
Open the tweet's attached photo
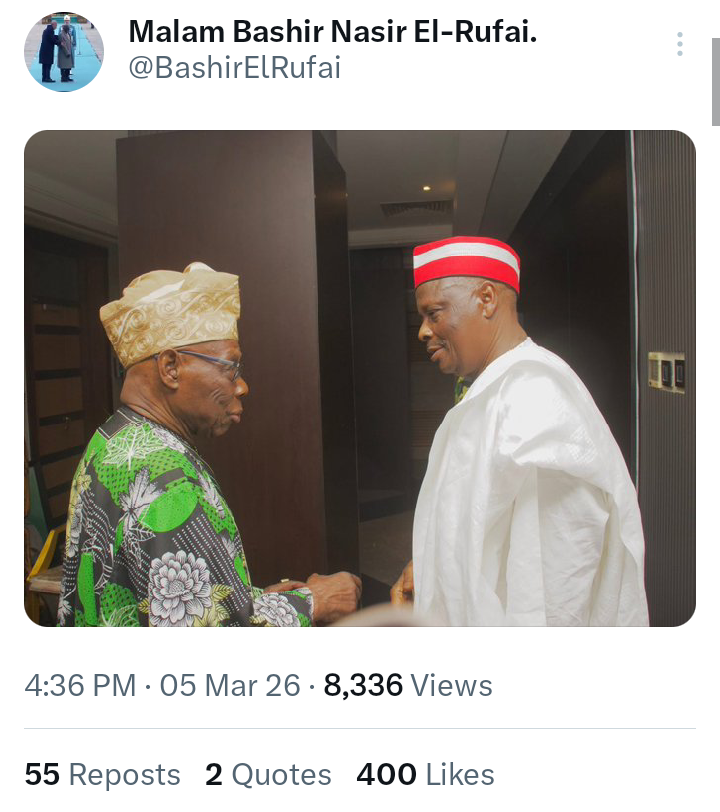360,378
